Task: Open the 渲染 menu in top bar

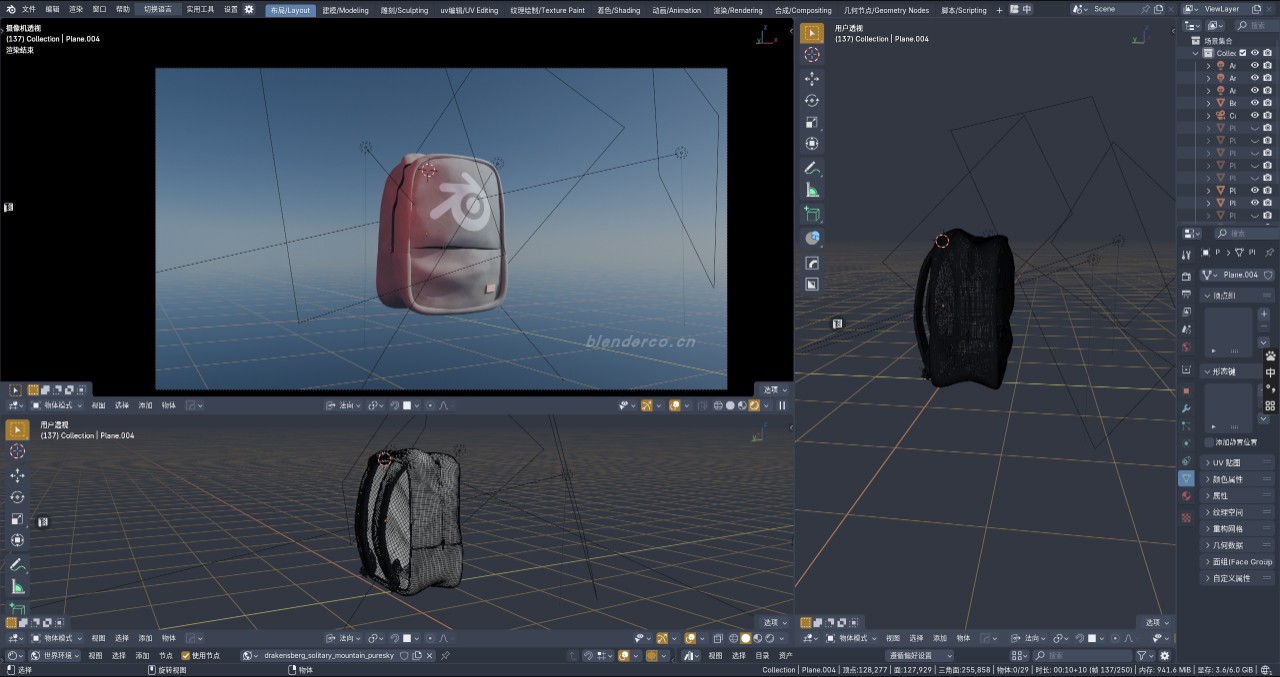Action: [x=76, y=9]
